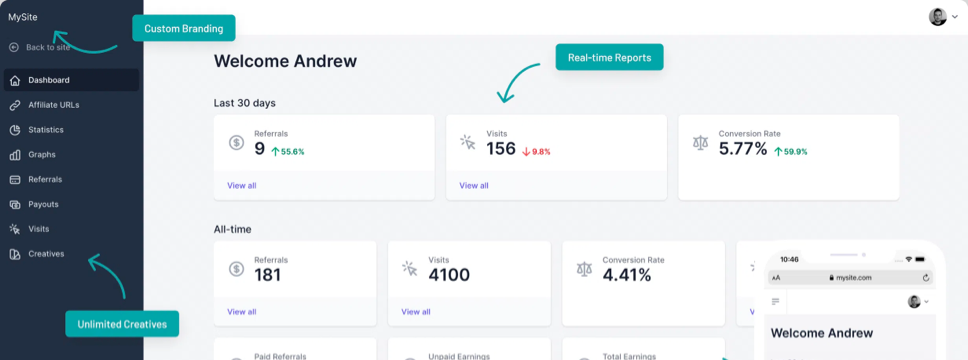
Task: Click the 5.77% conversion rate value
Action: tap(743, 149)
